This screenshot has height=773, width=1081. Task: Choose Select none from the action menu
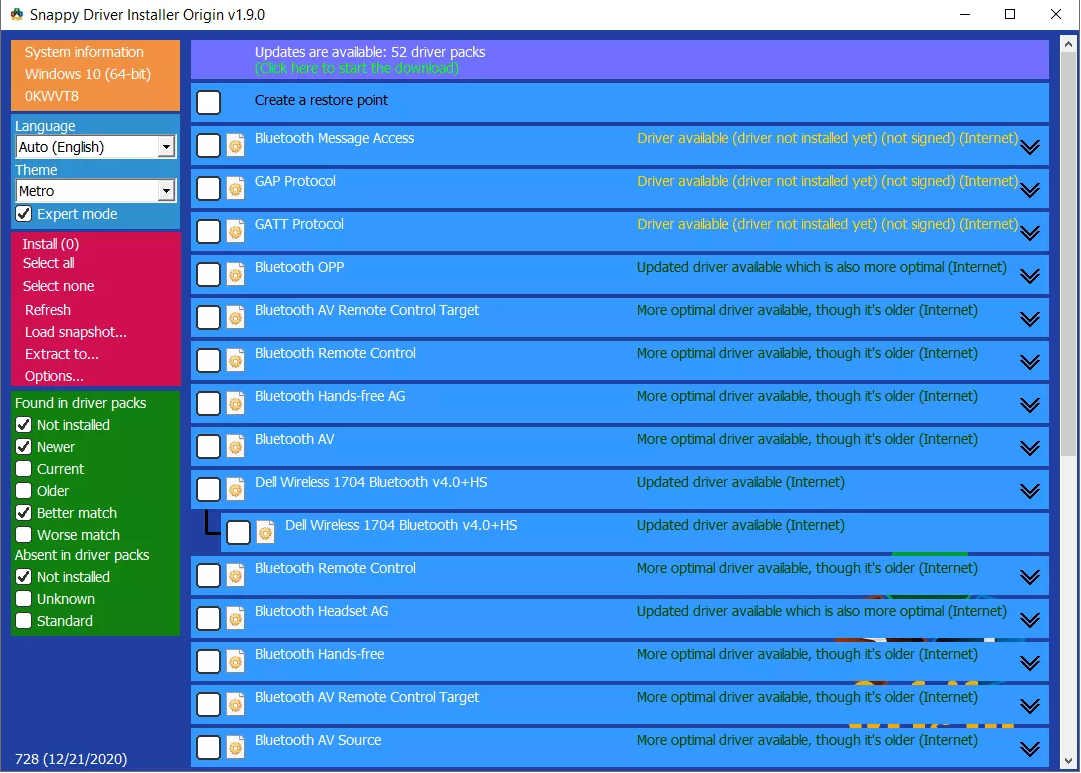click(56, 286)
